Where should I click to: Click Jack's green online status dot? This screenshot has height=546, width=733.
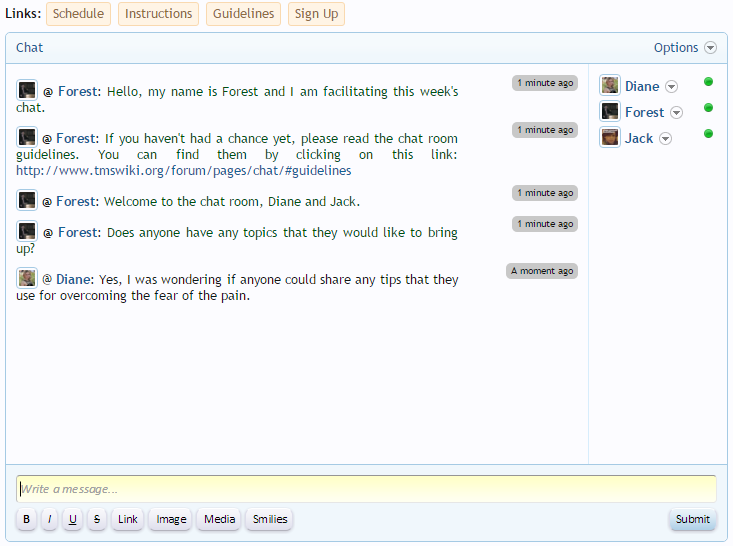click(x=709, y=134)
